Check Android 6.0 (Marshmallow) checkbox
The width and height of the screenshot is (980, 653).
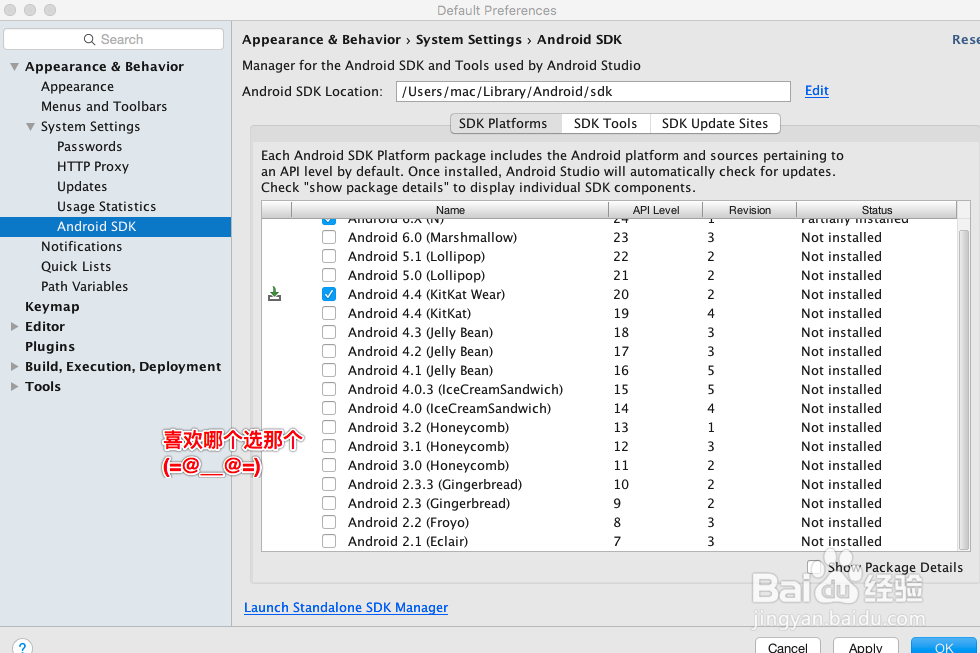(x=329, y=237)
